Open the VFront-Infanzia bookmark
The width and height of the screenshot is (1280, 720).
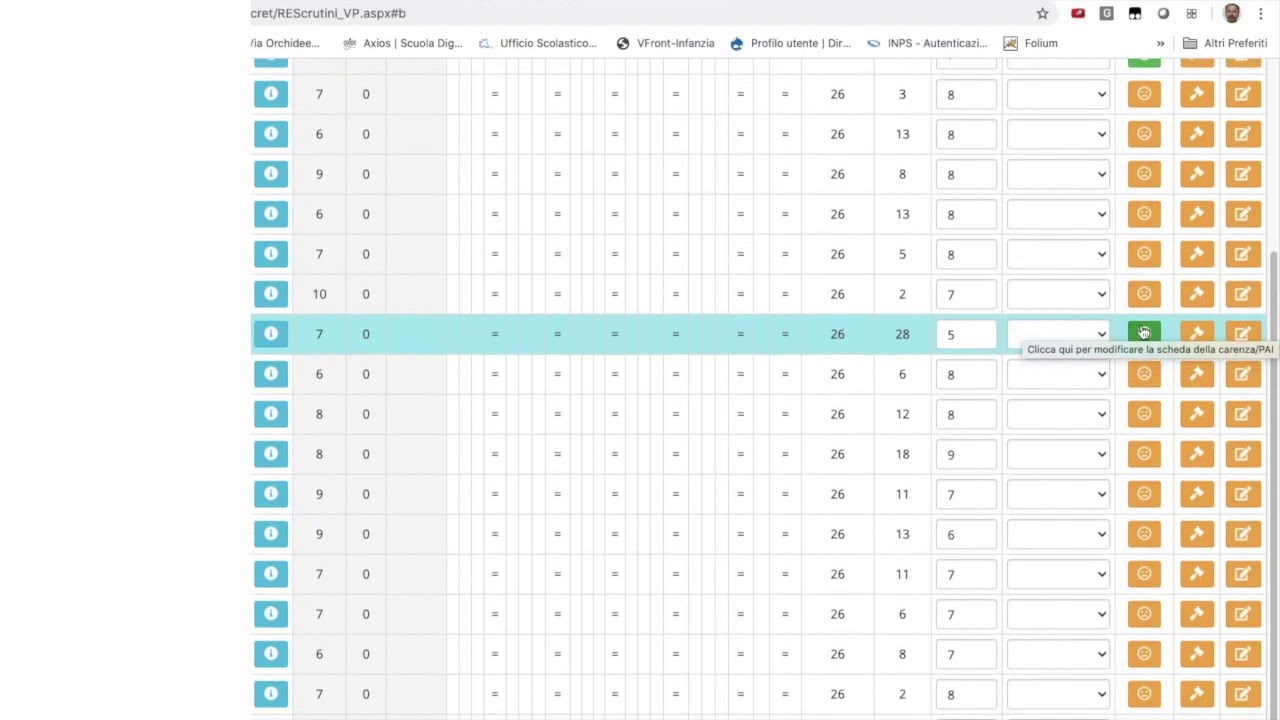(x=665, y=43)
